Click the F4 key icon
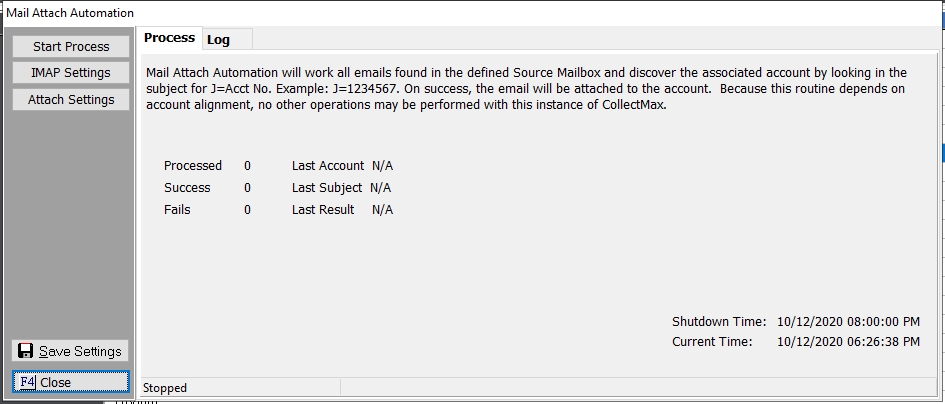Image resolution: width=945 pixels, height=404 pixels. click(28, 382)
